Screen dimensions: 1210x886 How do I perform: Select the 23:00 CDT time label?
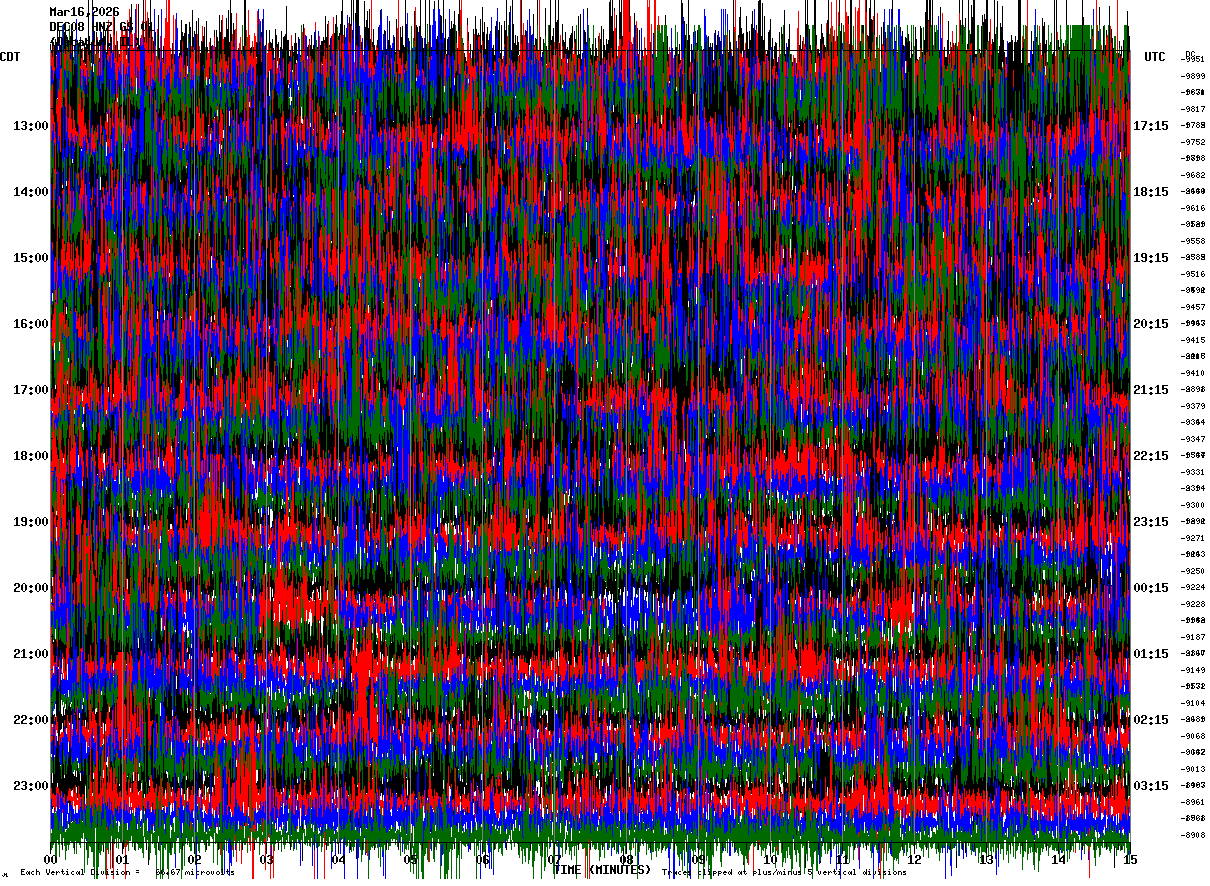pyautogui.click(x=31, y=786)
